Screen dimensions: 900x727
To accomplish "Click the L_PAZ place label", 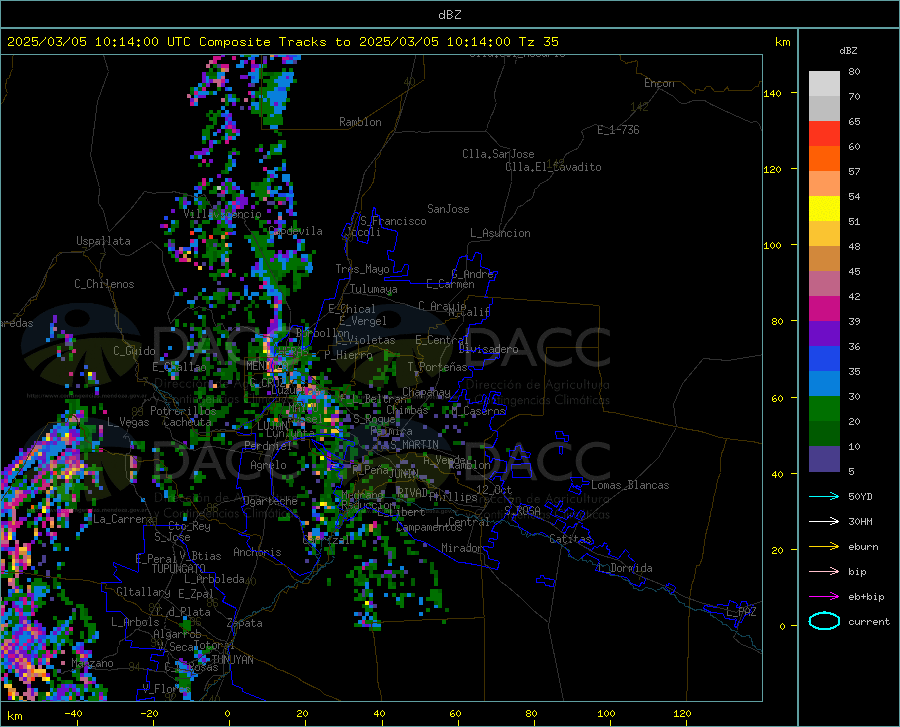I will point(741,612).
